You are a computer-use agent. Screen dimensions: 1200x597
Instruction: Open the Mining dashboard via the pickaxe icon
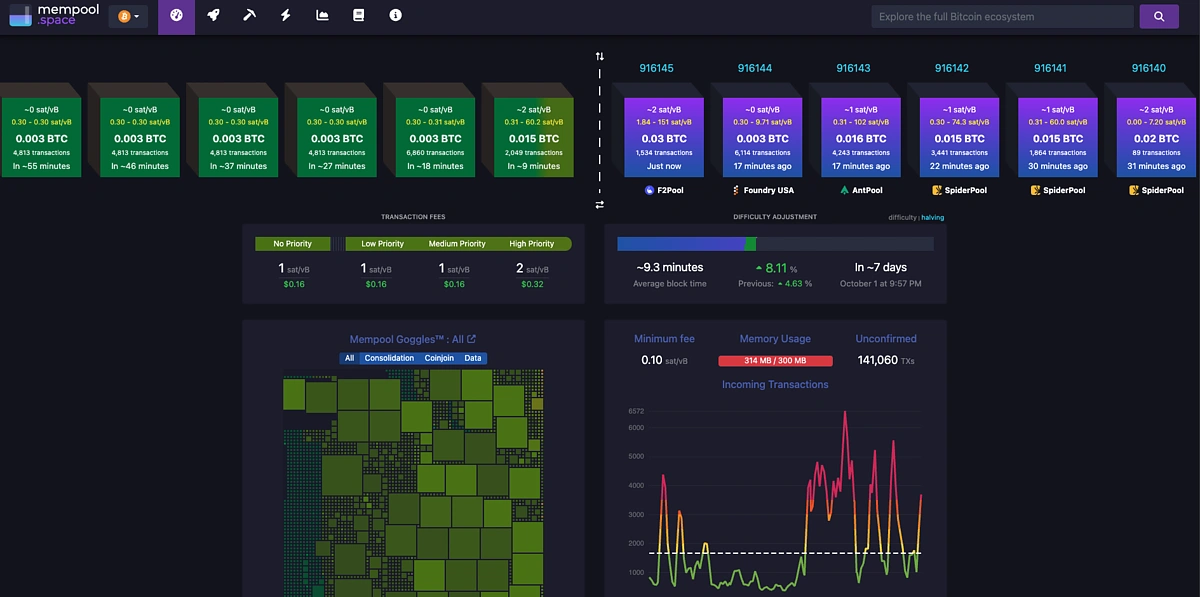point(249,17)
